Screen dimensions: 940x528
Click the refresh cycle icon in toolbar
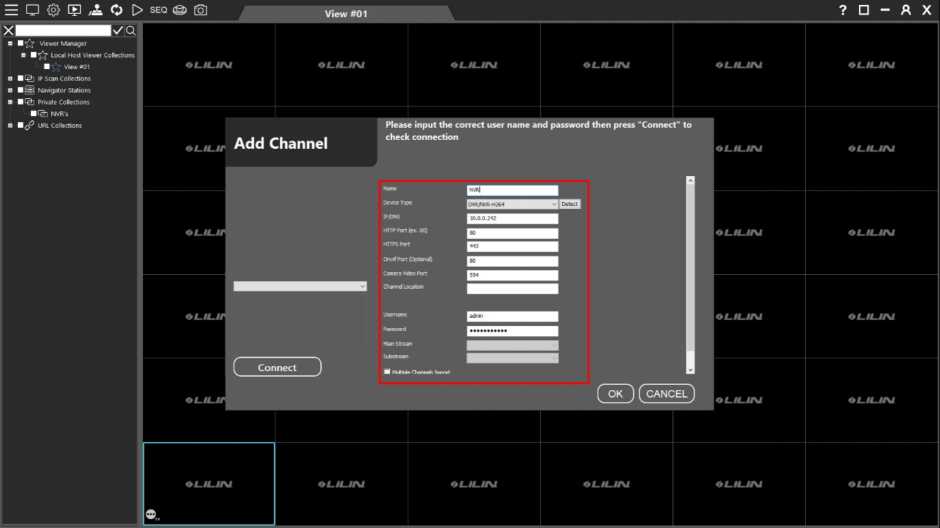click(x=116, y=10)
